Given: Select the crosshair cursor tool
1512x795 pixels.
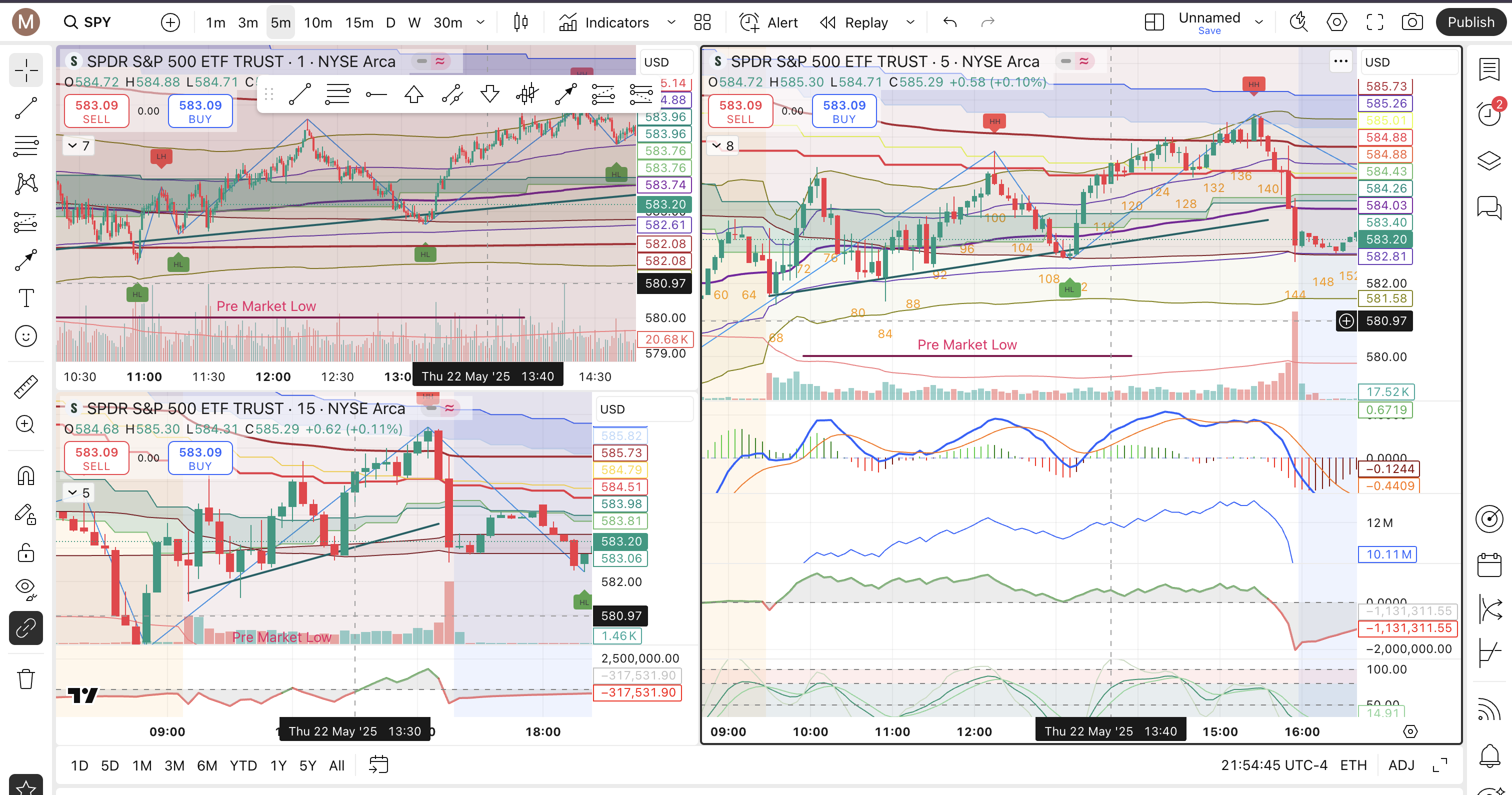Looking at the screenshot, I should click(26, 70).
